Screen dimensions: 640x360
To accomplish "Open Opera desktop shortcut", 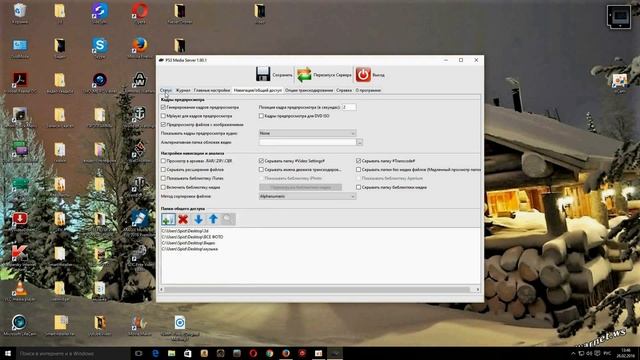I will tap(140, 12).
